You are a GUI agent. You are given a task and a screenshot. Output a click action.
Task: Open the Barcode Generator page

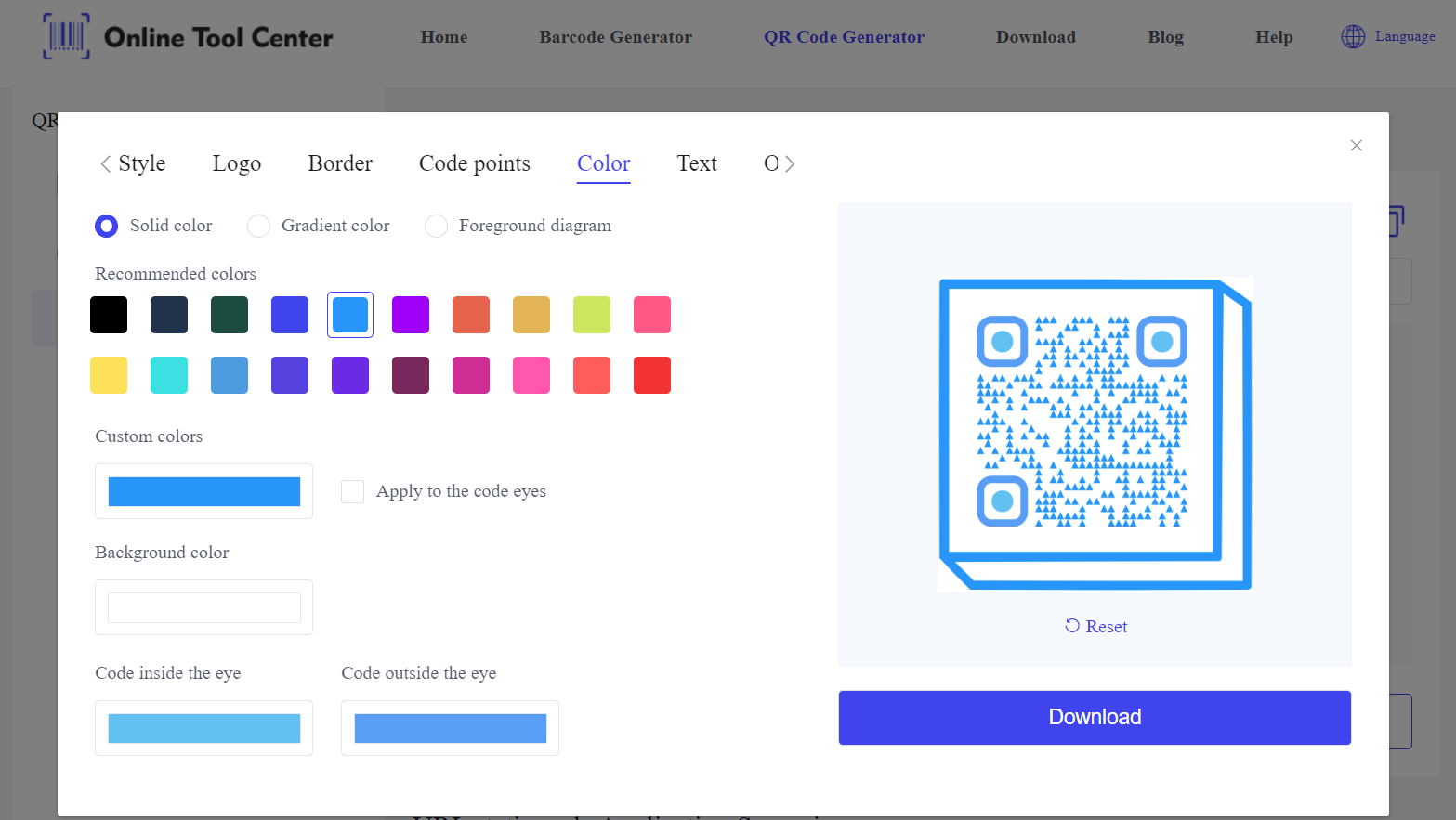(616, 37)
